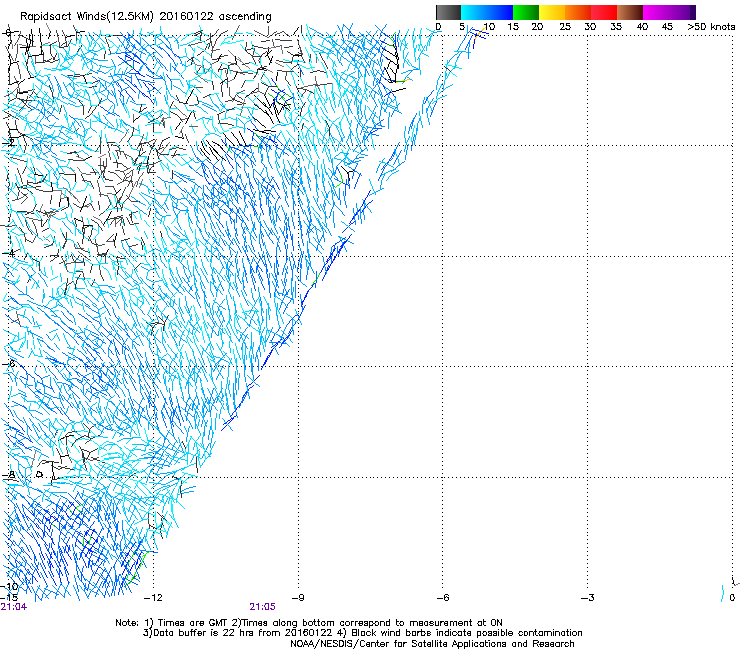Click the '-9' longitude axis label
Screen dimensions: 740x650
[298, 598]
